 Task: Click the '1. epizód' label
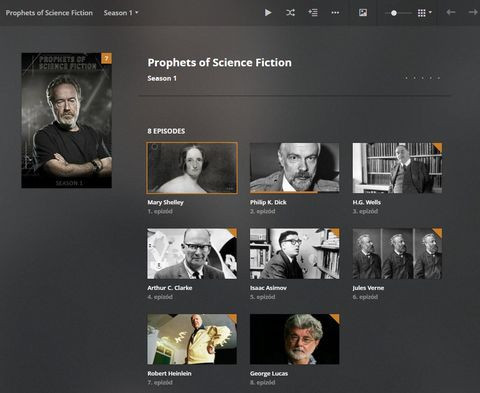[x=160, y=211]
